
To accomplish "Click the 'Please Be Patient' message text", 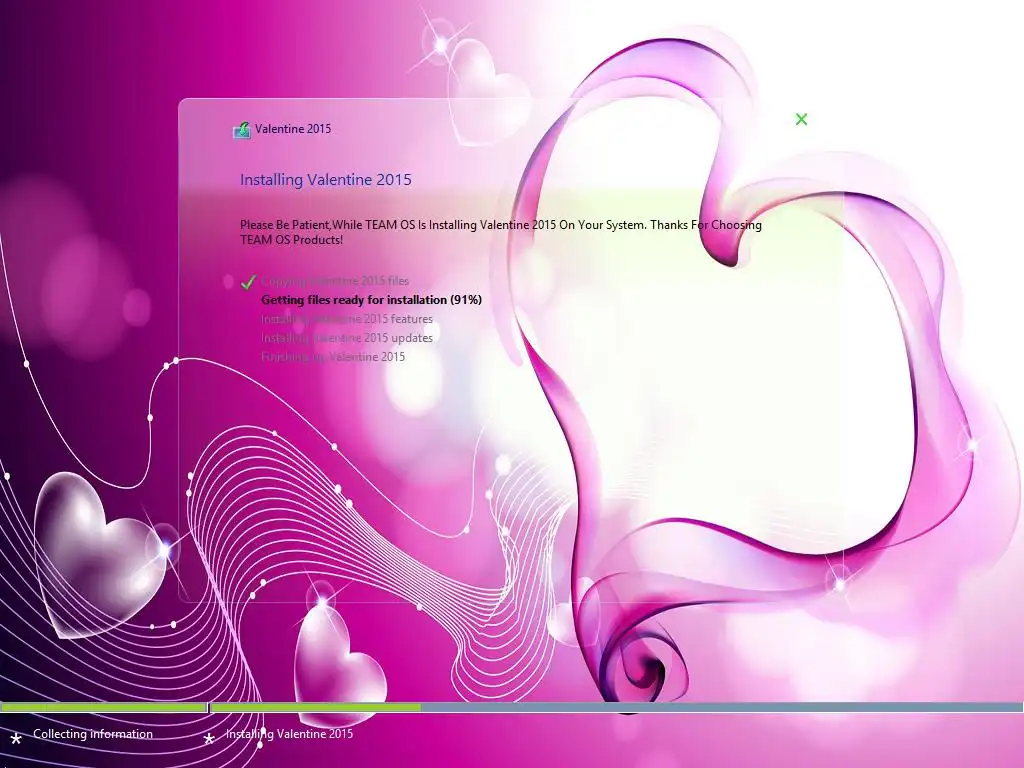I will click(x=500, y=232).
